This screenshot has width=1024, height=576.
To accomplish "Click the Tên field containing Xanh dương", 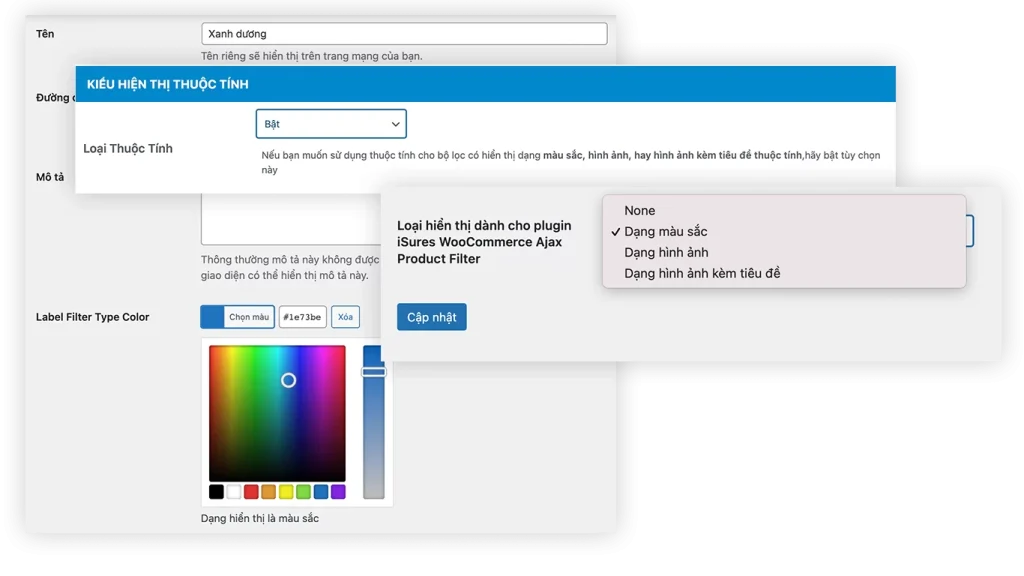I will pos(404,34).
